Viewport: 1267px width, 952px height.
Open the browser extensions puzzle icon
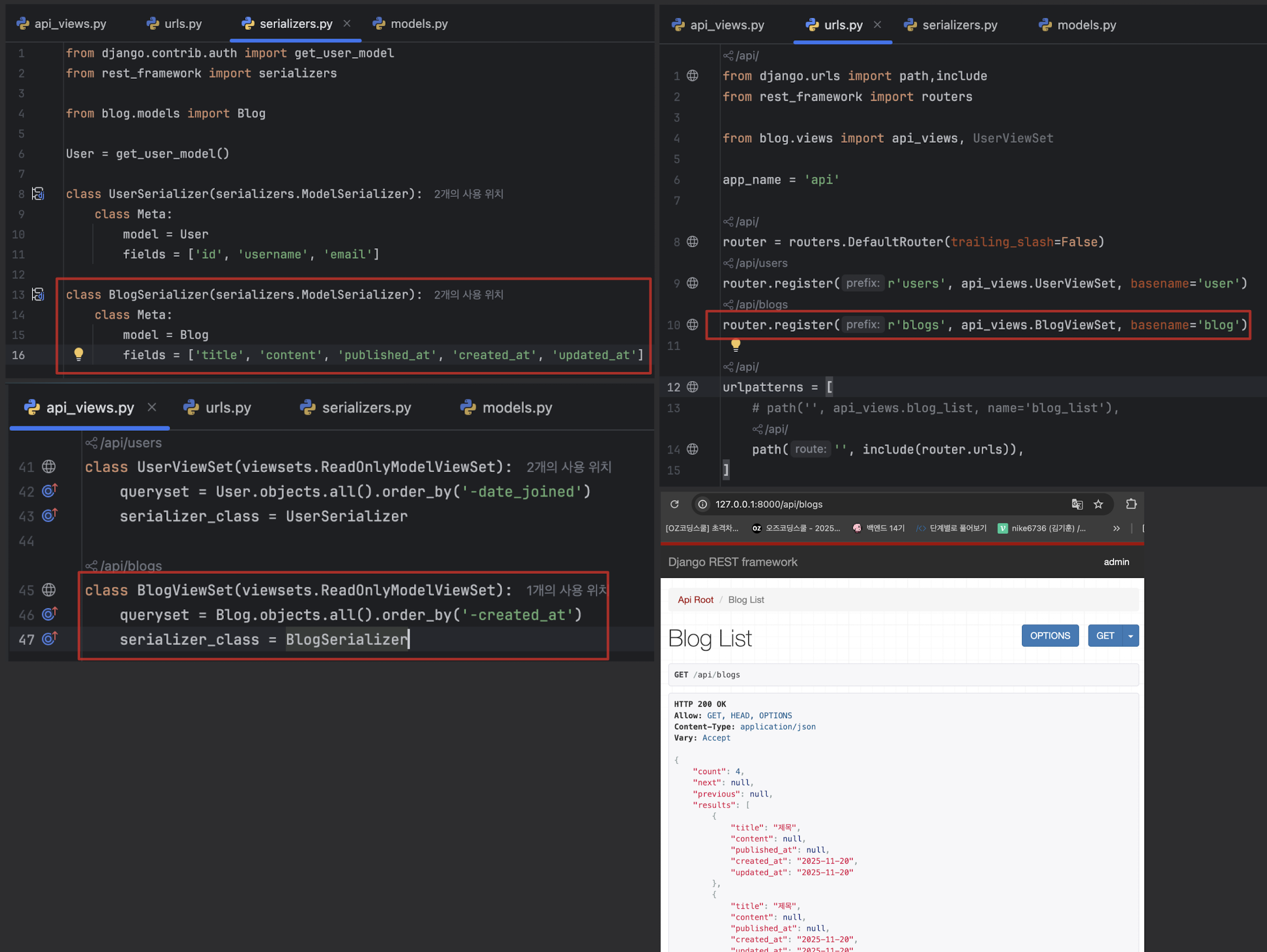pyautogui.click(x=1130, y=505)
